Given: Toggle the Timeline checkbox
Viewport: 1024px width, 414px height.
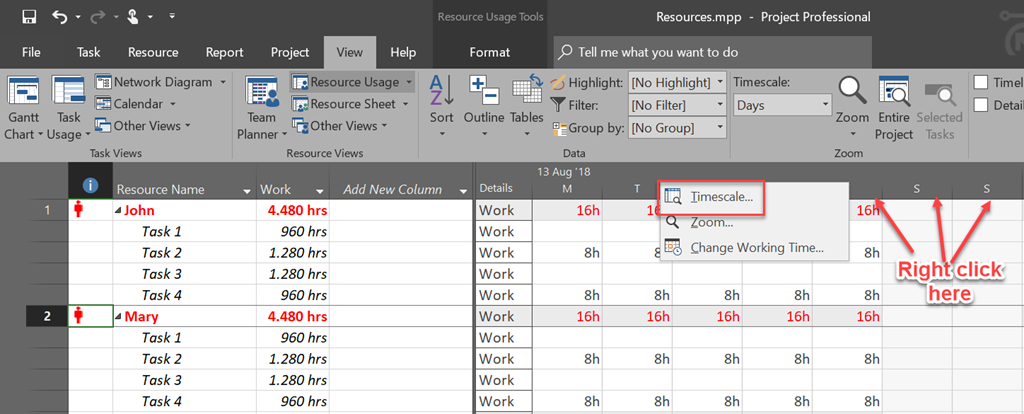Looking at the screenshot, I should click(x=981, y=83).
